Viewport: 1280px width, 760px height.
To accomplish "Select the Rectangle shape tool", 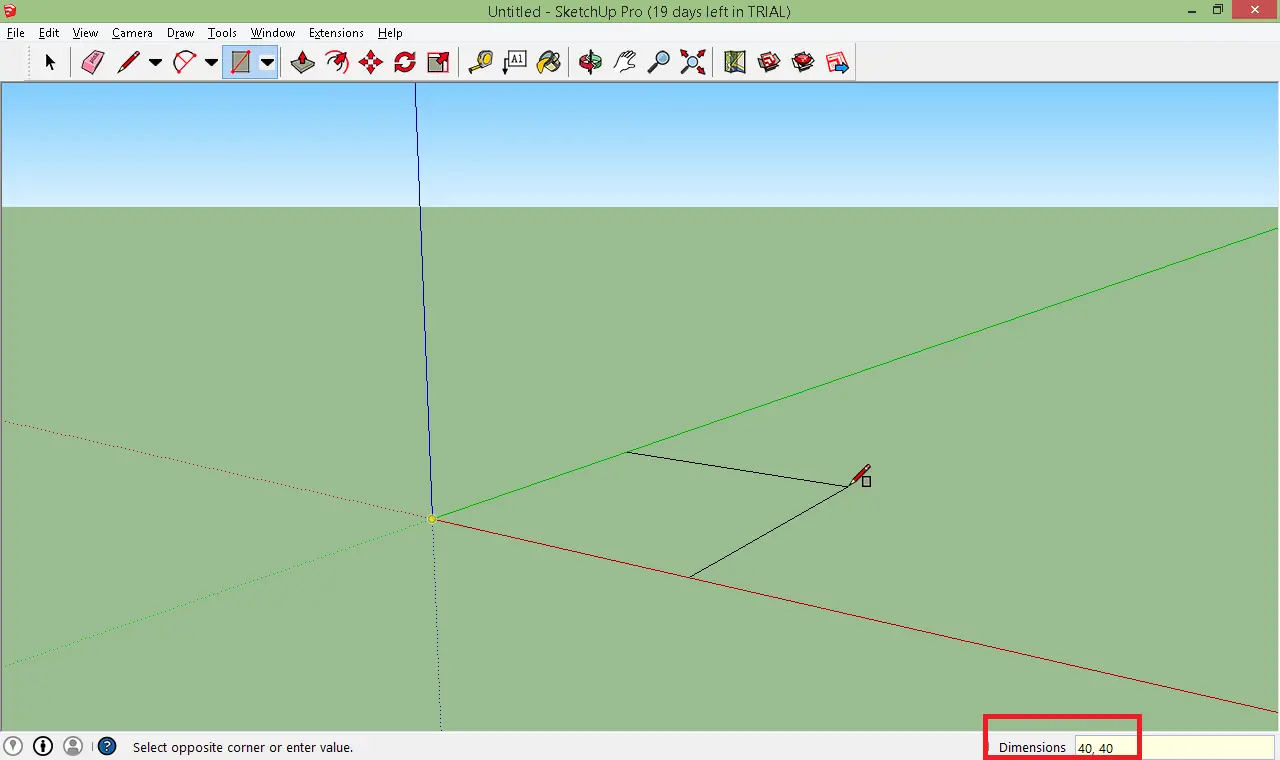I will pos(240,62).
